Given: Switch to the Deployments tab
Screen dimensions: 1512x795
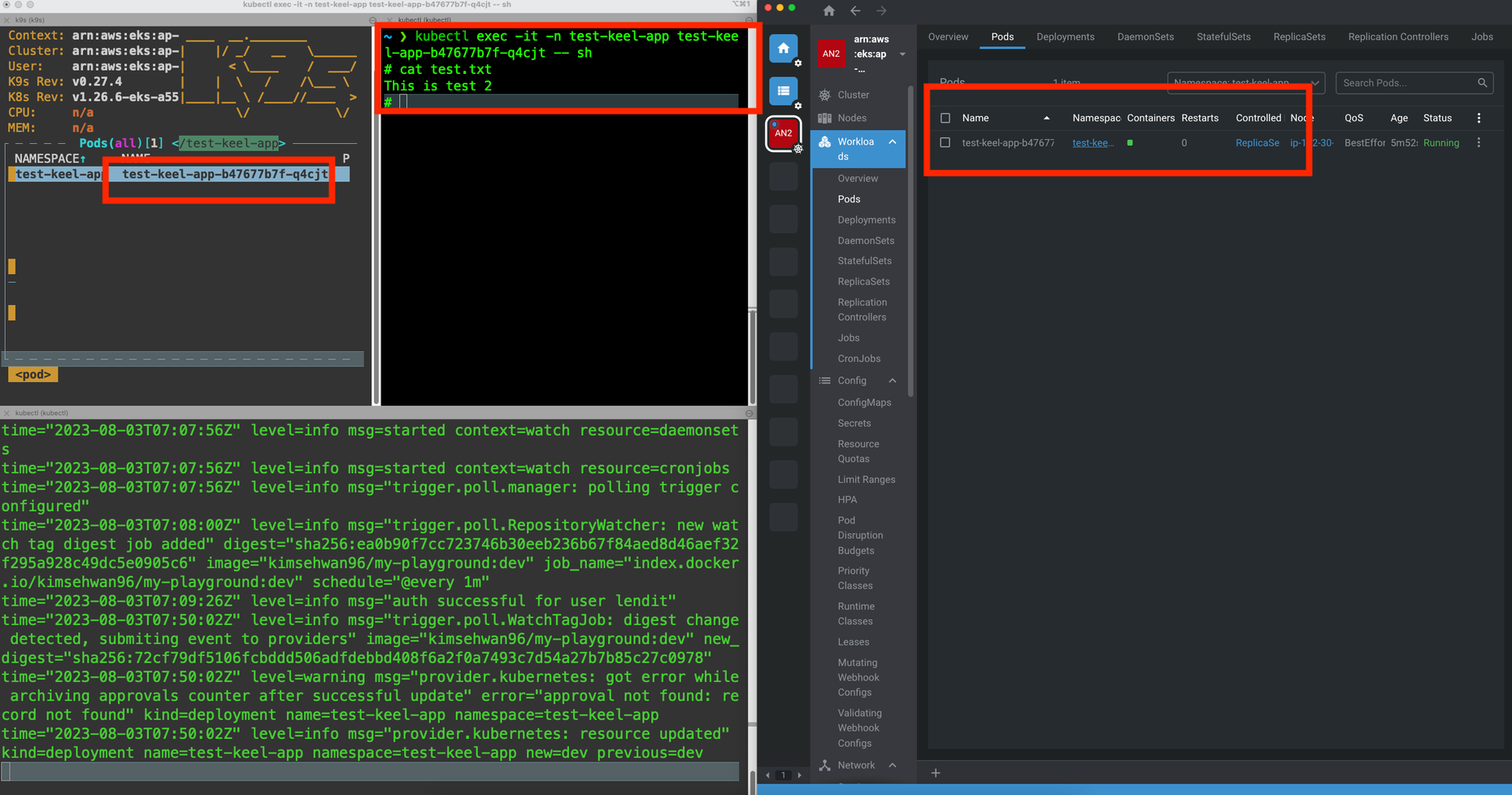Looking at the screenshot, I should 1065,37.
